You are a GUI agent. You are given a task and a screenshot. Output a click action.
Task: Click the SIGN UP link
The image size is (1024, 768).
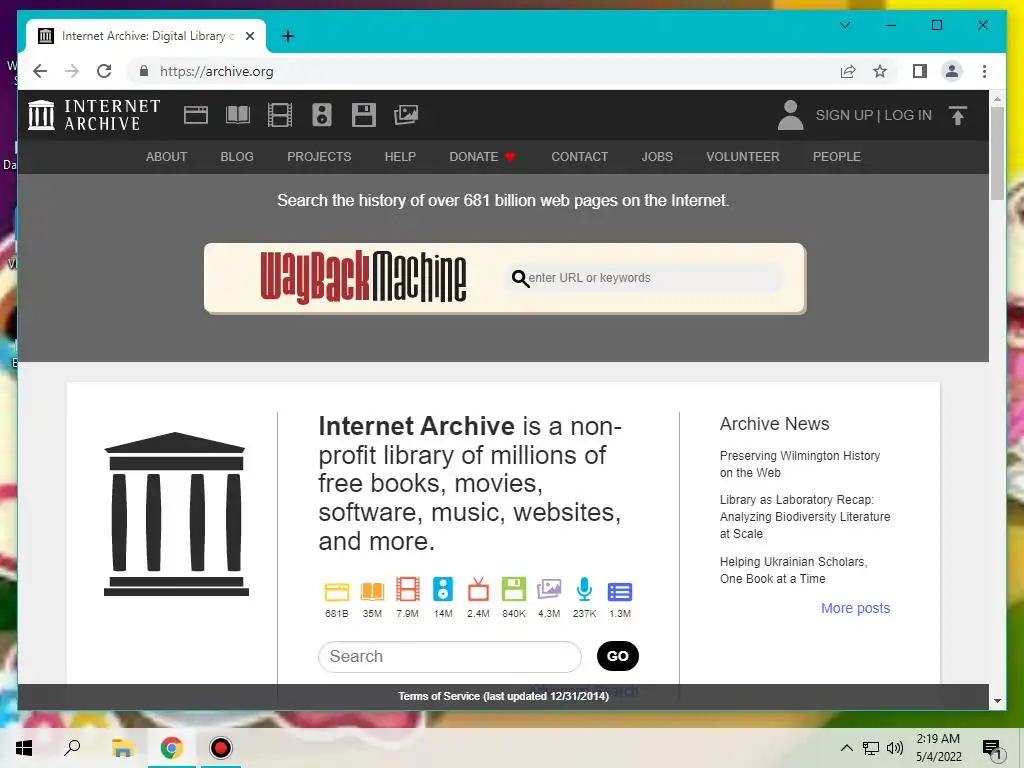(x=844, y=115)
